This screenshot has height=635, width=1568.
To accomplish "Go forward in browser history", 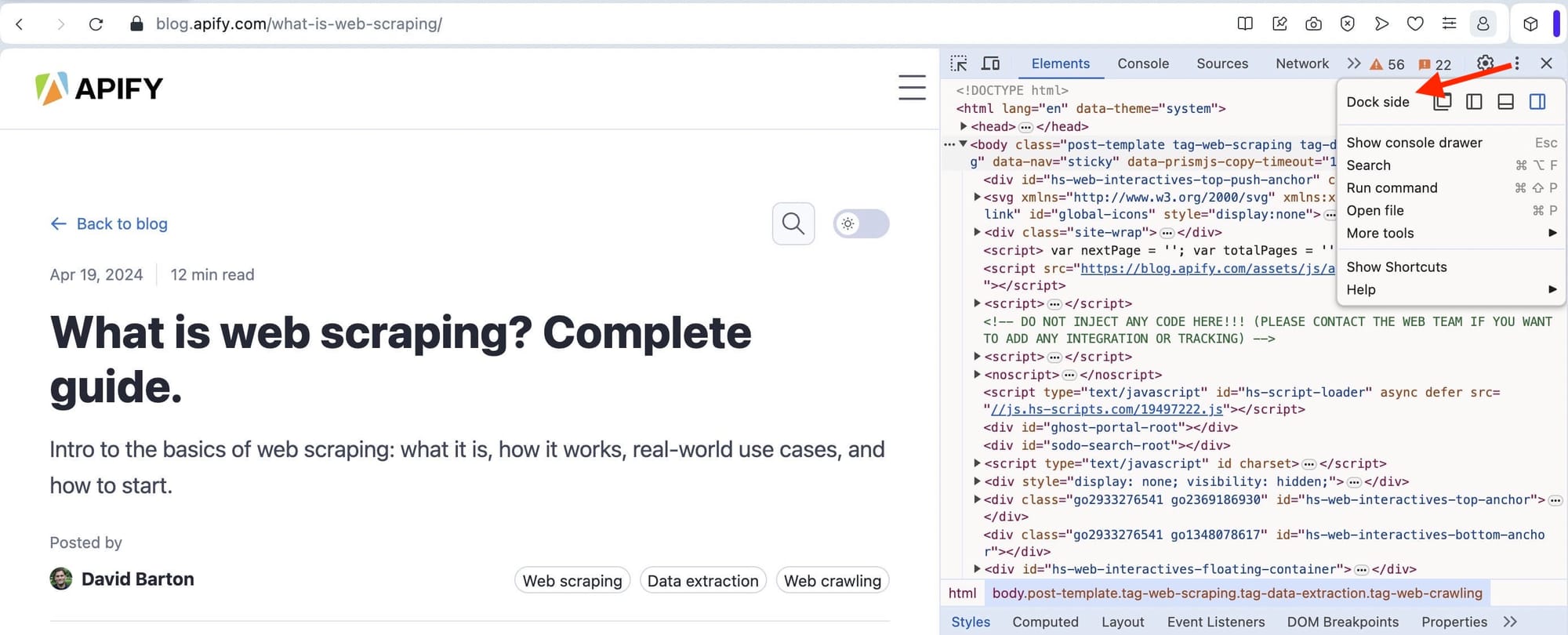I will click(x=60, y=24).
